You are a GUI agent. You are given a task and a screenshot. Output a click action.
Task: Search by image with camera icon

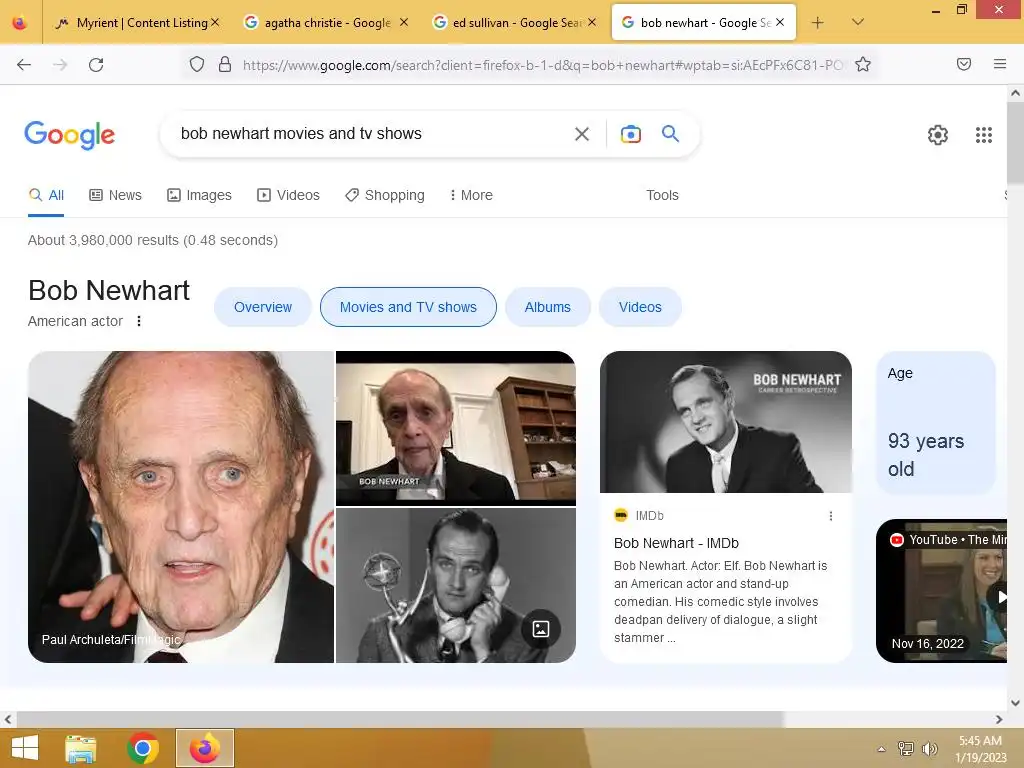pos(631,134)
